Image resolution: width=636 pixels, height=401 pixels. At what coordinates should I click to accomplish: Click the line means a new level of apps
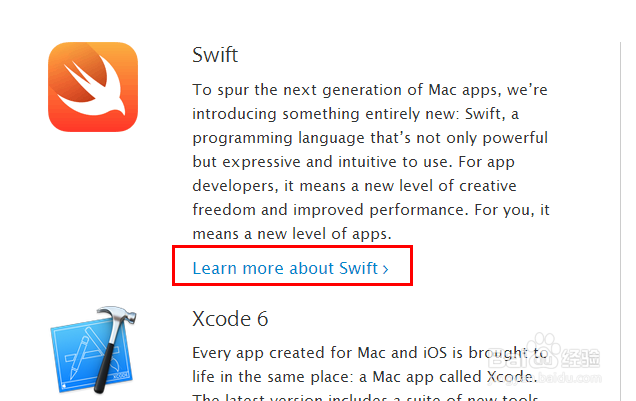[292, 234]
